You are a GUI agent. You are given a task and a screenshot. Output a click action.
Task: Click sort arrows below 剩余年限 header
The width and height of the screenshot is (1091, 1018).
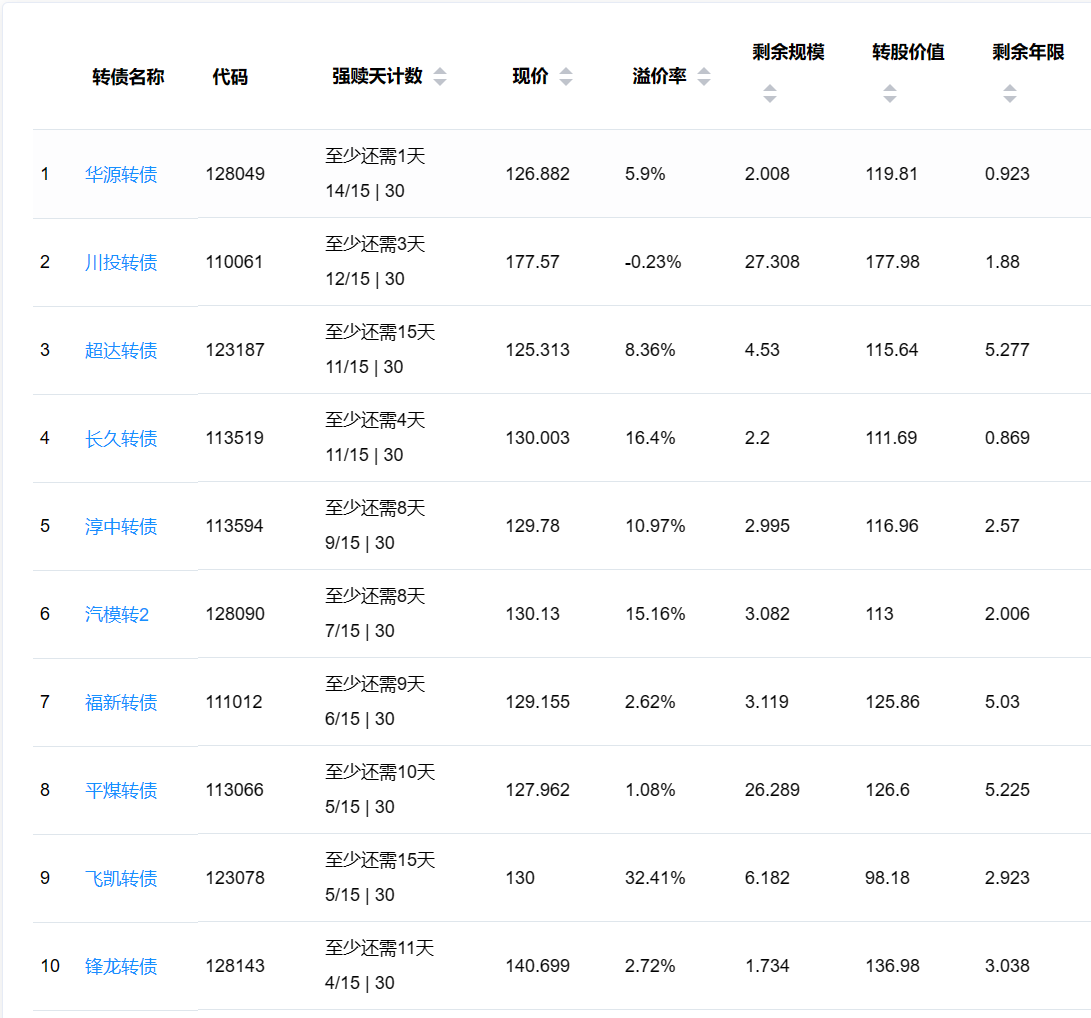1009,94
